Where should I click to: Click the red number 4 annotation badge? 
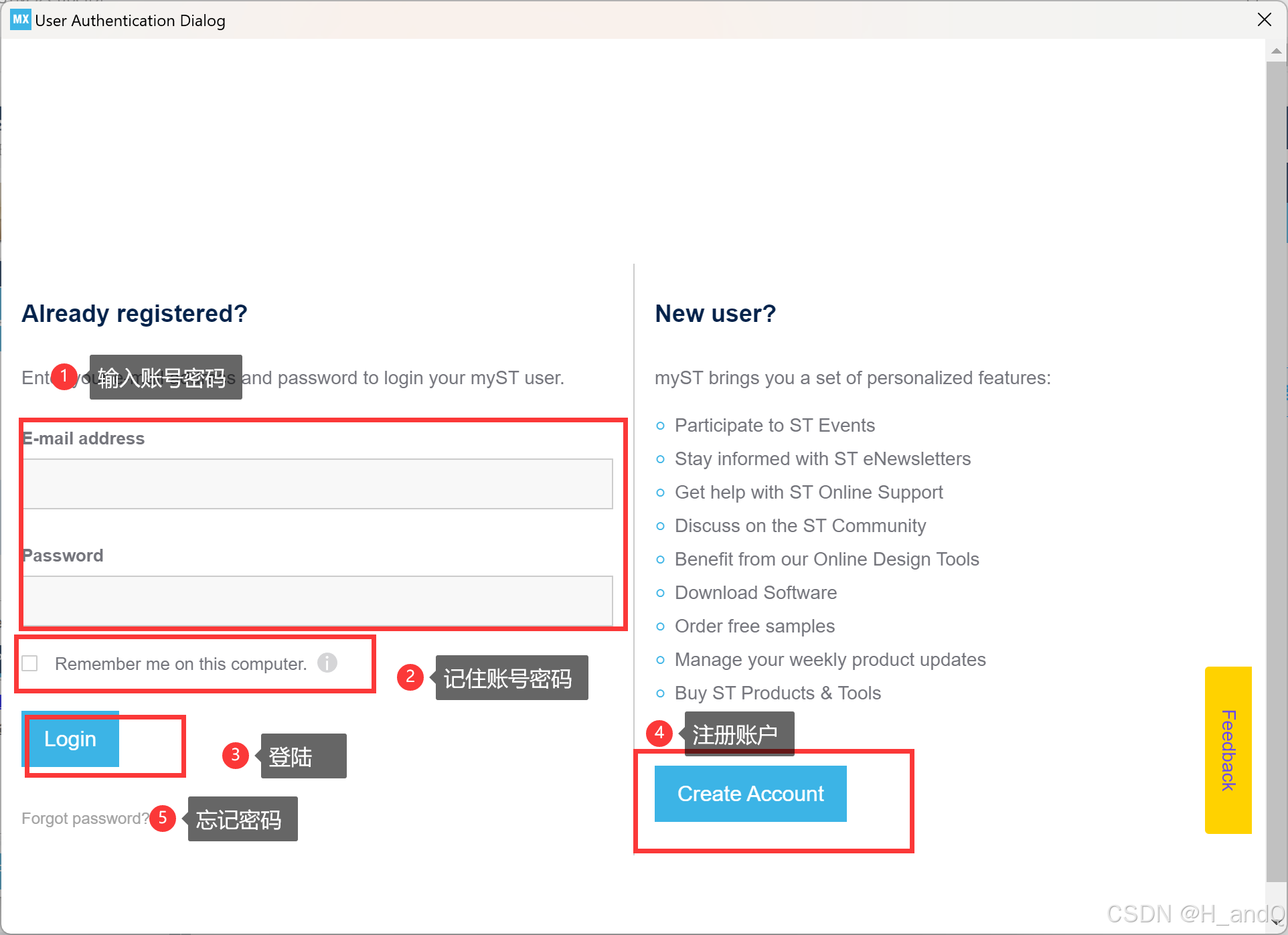click(x=659, y=733)
